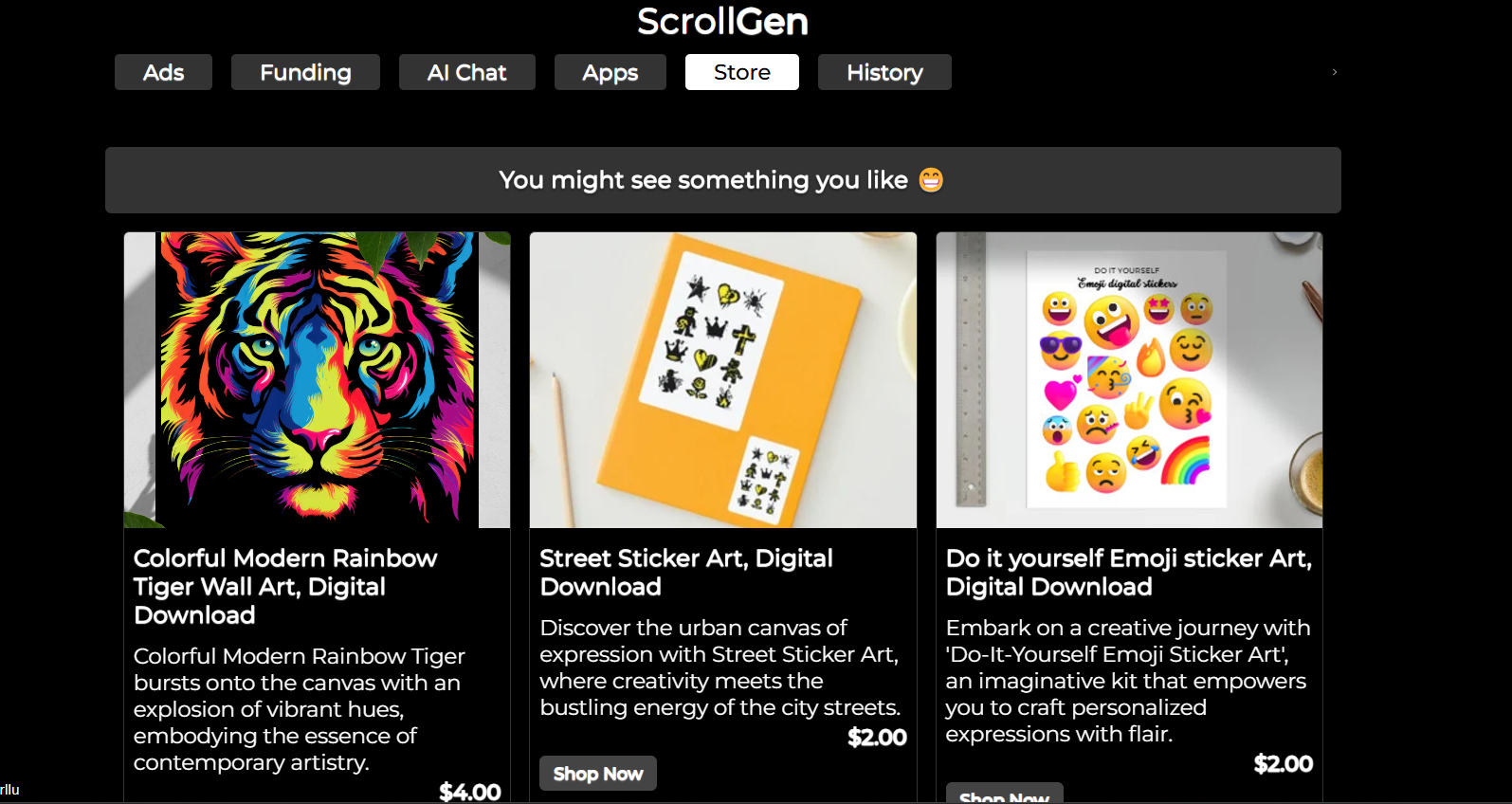The image size is (1512, 804).
Task: Select the AI Chat tab
Action: tap(466, 72)
